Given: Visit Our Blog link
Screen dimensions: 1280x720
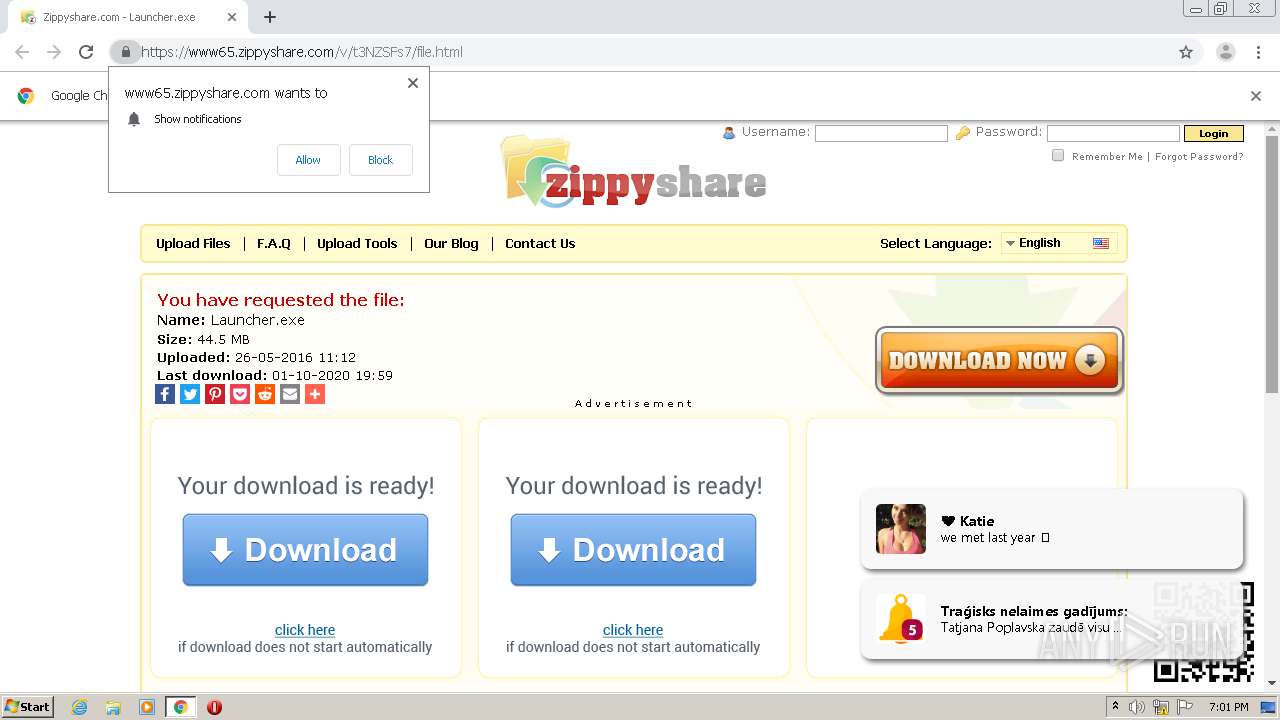Looking at the screenshot, I should click(451, 243).
